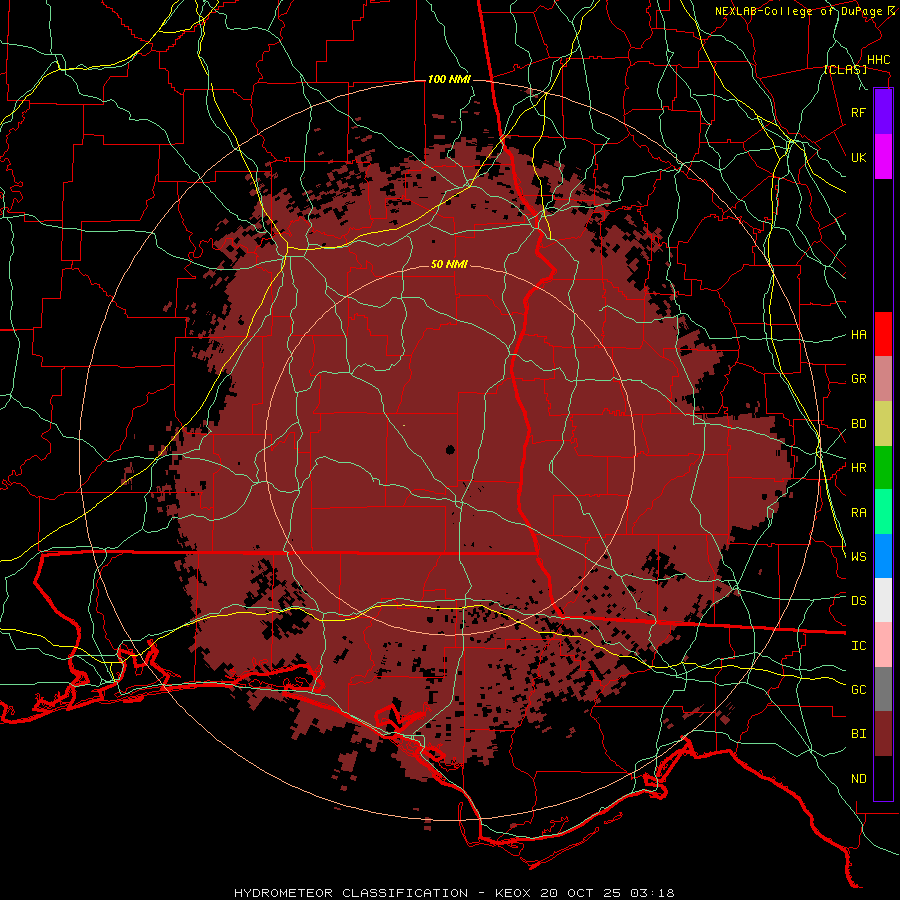Click the WS legend label
This screenshot has height=900, width=900.
858,556
